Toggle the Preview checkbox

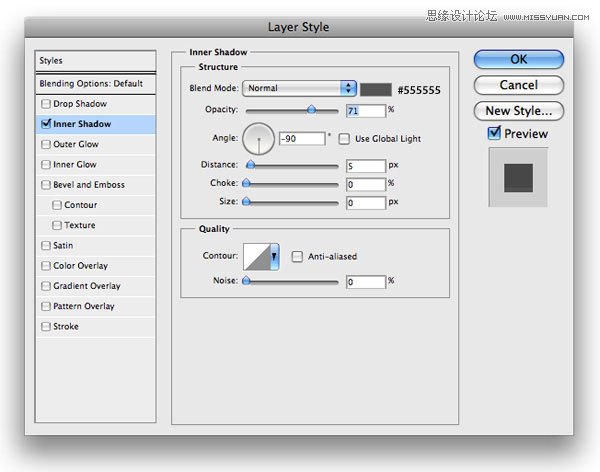pyautogui.click(x=494, y=133)
